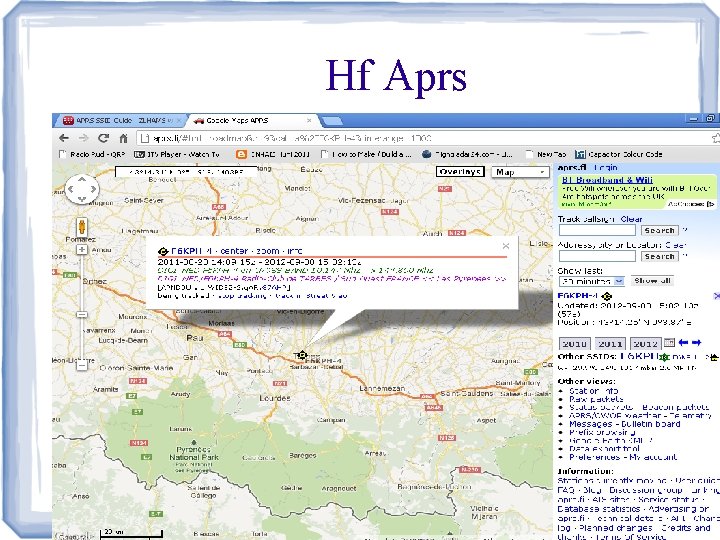Open the Station info link
Screen dimensions: 720x540
click(x=593, y=391)
